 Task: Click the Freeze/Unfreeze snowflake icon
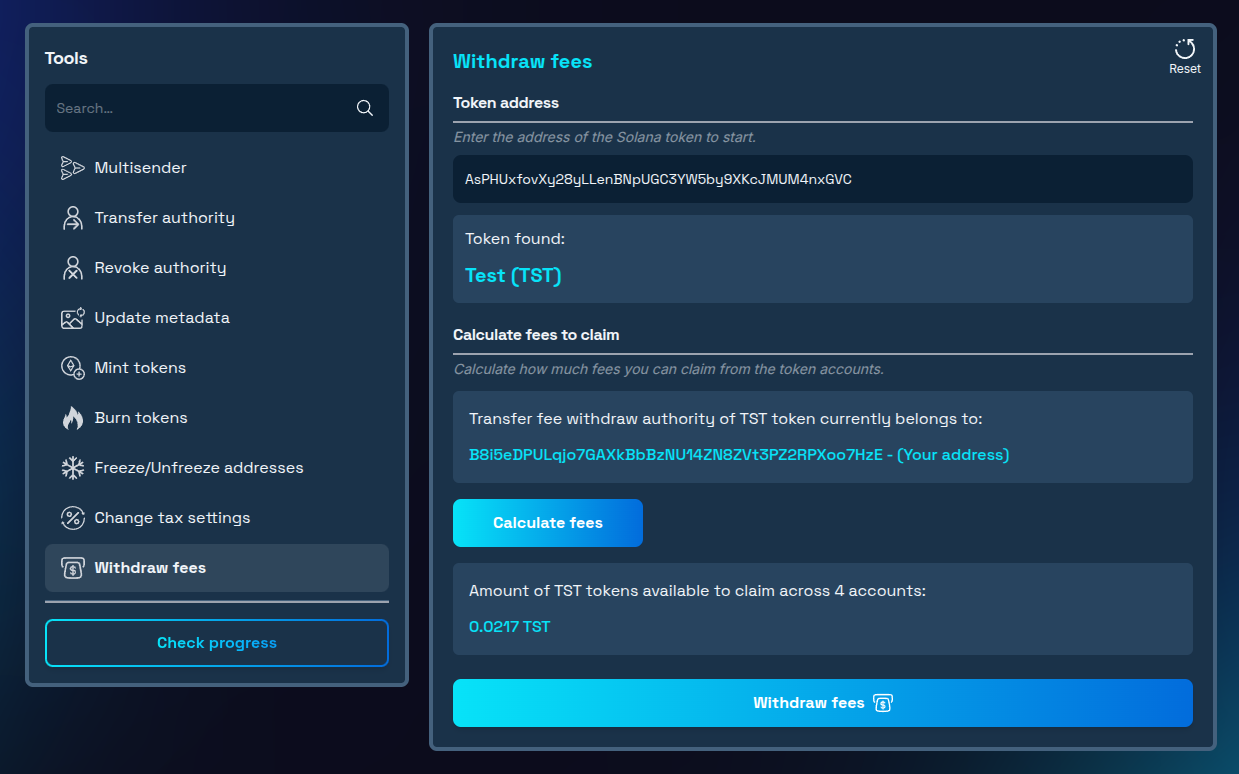coord(72,468)
